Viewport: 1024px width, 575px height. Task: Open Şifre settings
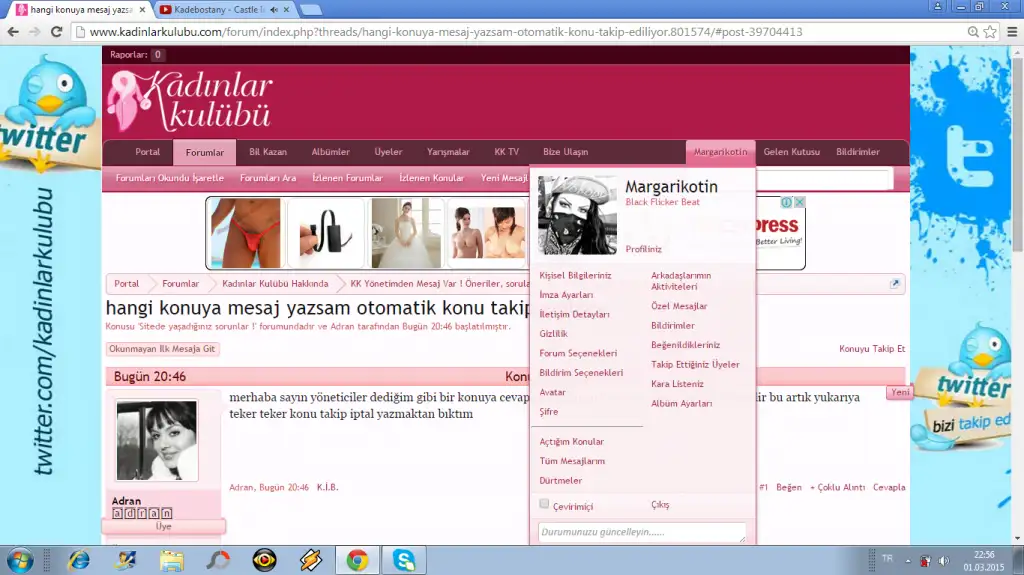click(x=549, y=412)
